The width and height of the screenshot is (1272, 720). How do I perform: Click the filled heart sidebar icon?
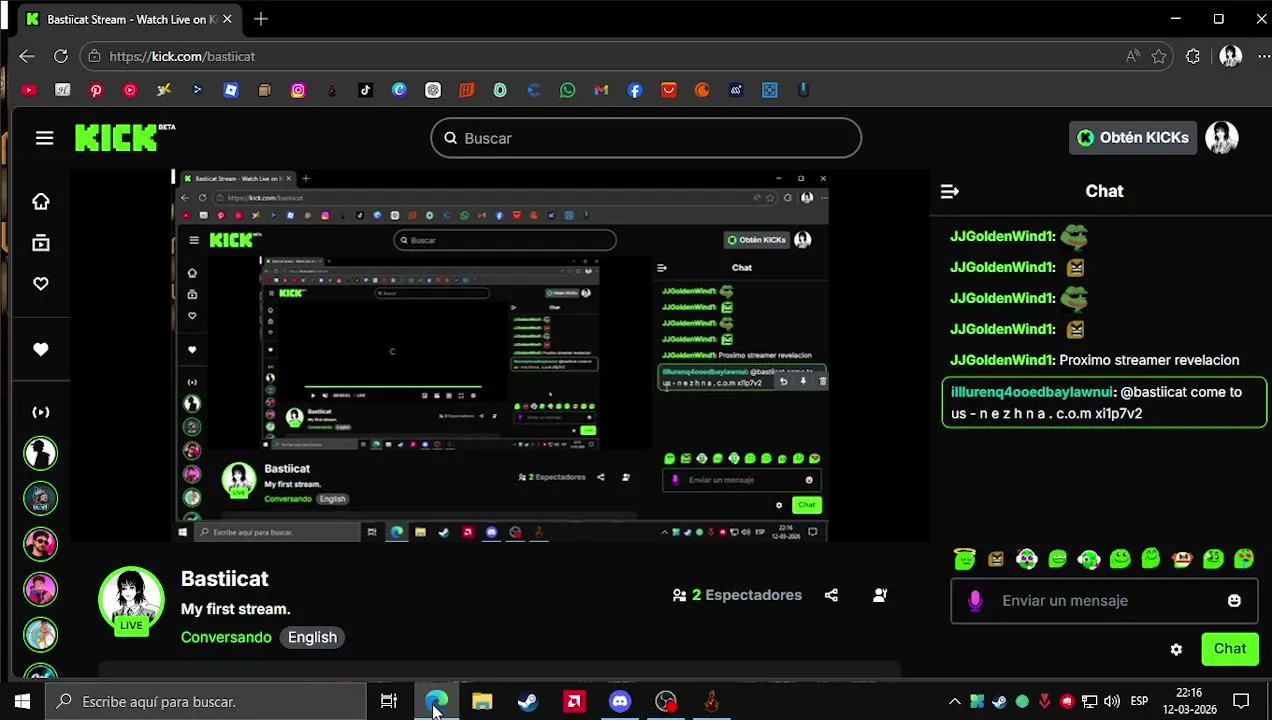(41, 350)
